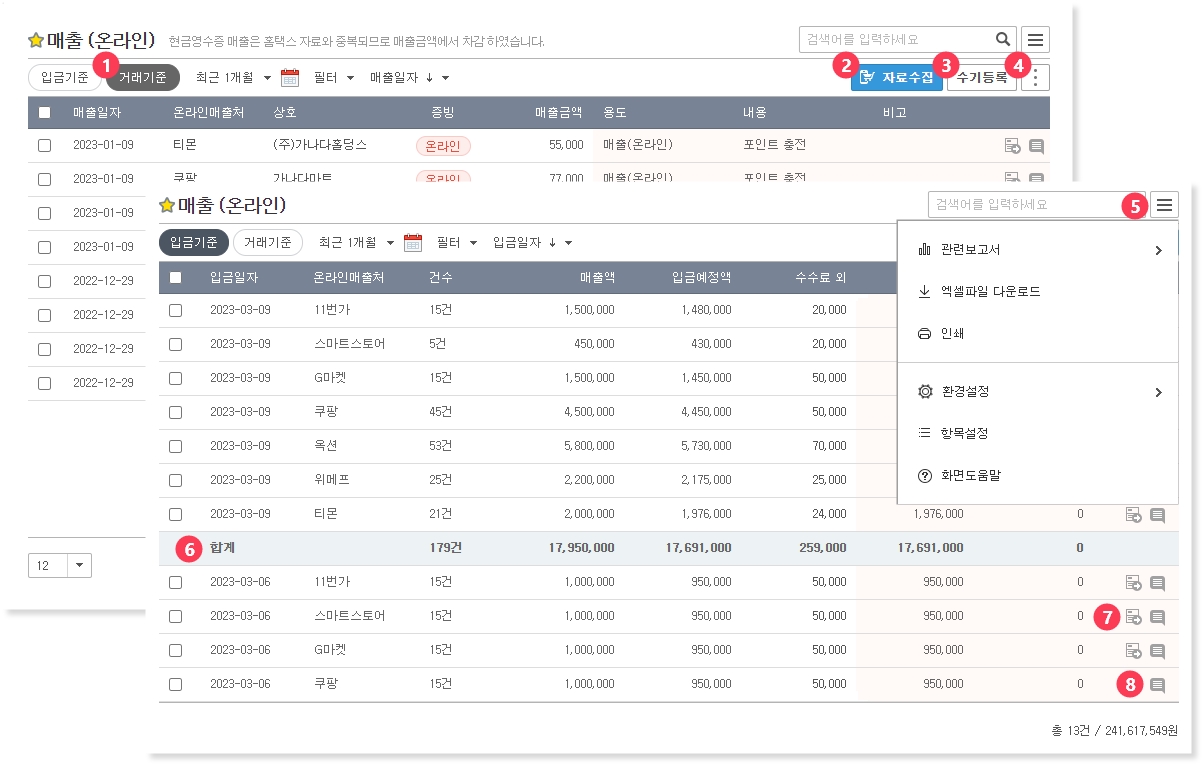The width and height of the screenshot is (1204, 766).
Task: Expand the 최근 1개월 period dropdown in front panel
Action: (356, 242)
